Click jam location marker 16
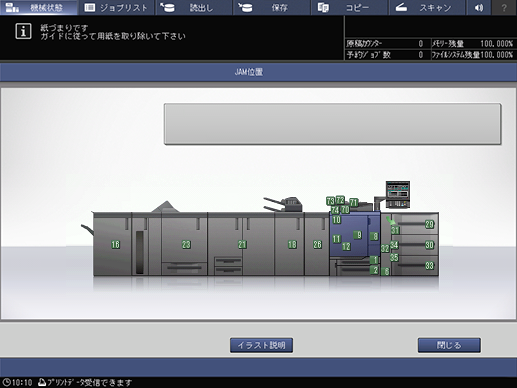This screenshot has height=388, width=517. [x=115, y=244]
